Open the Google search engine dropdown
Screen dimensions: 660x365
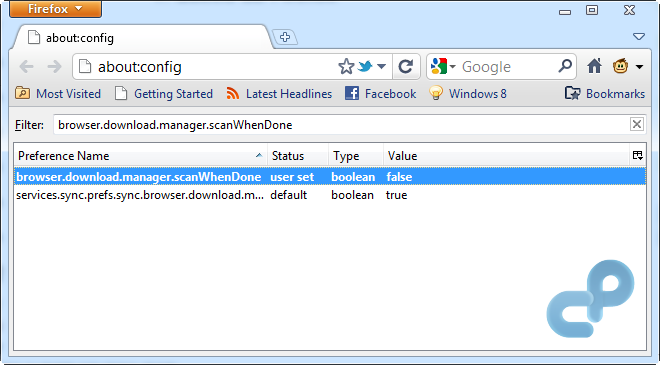pyautogui.click(x=443, y=67)
